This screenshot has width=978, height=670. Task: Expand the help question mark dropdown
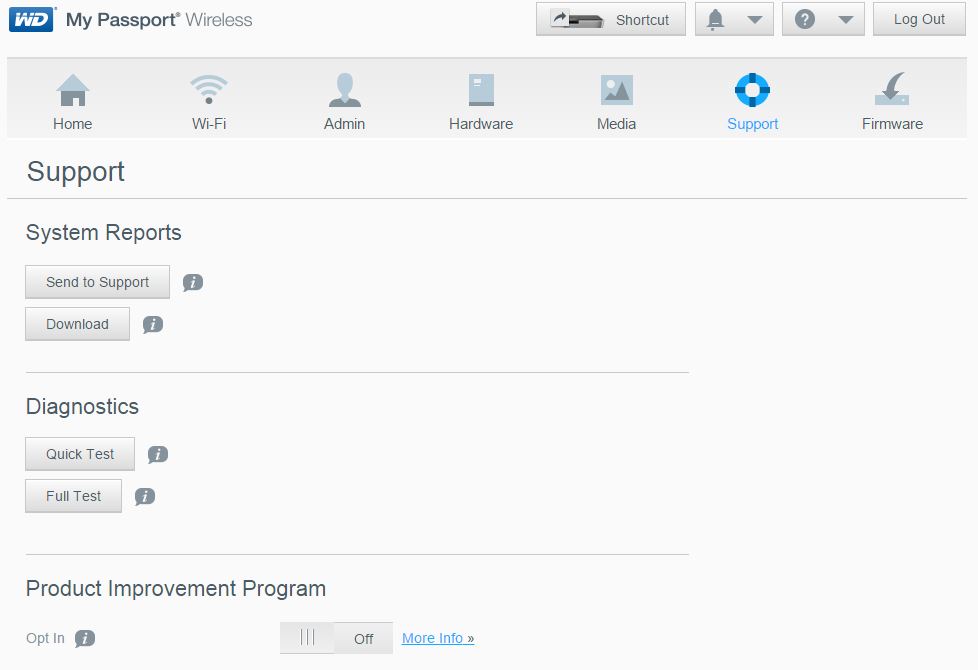coord(823,19)
